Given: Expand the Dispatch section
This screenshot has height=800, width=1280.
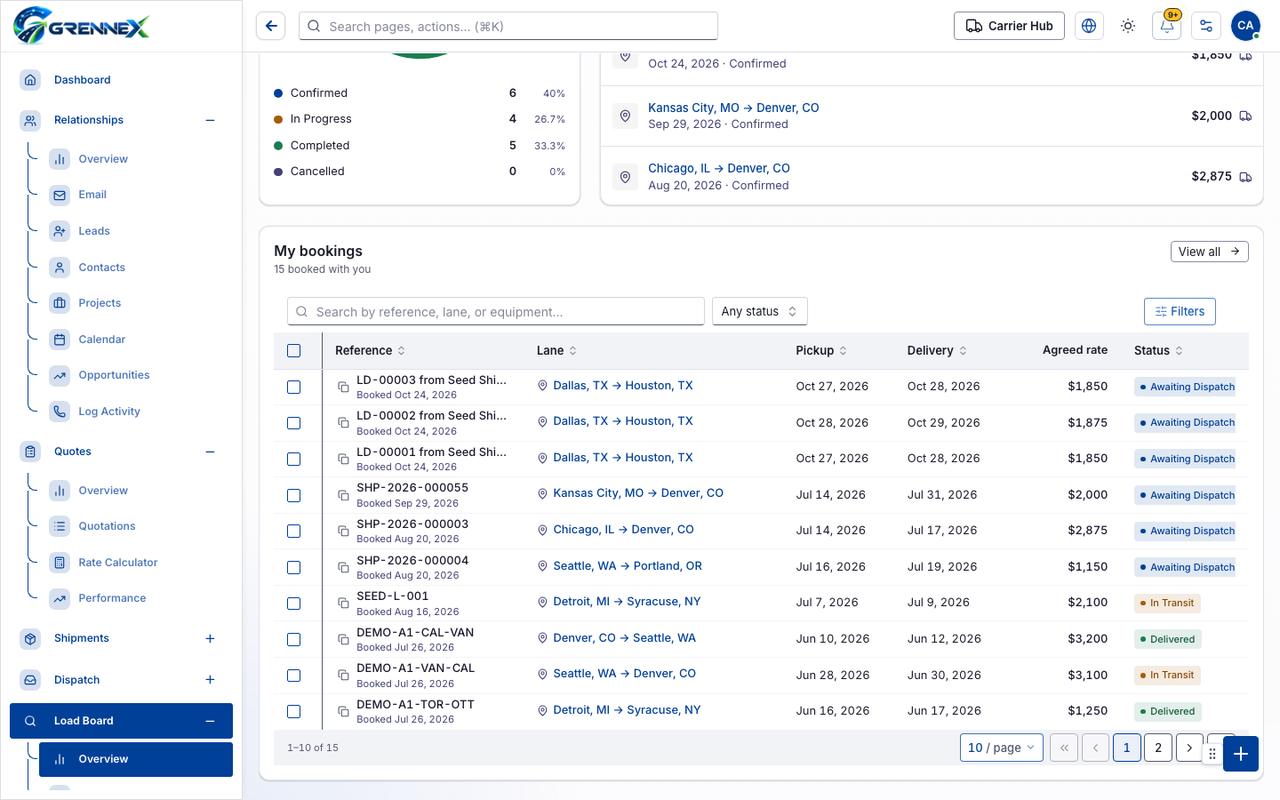Looking at the screenshot, I should click(x=210, y=680).
